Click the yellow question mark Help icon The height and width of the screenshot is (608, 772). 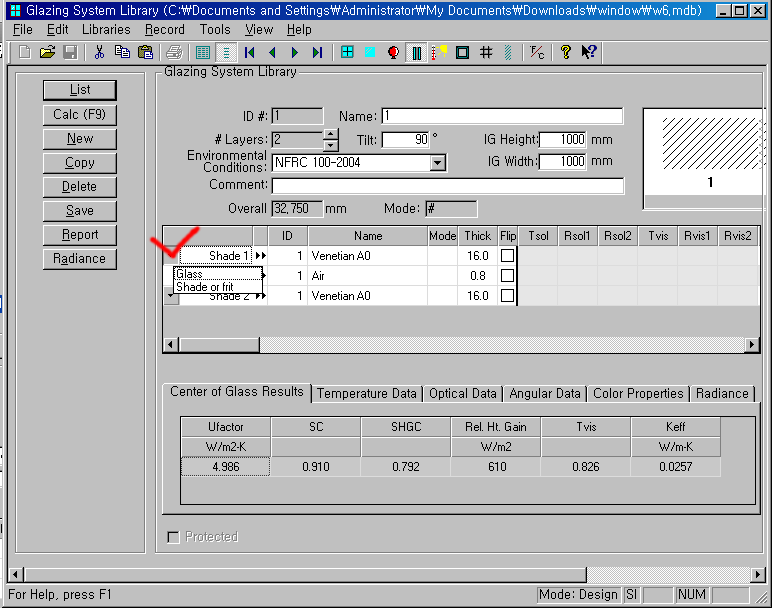pos(566,52)
